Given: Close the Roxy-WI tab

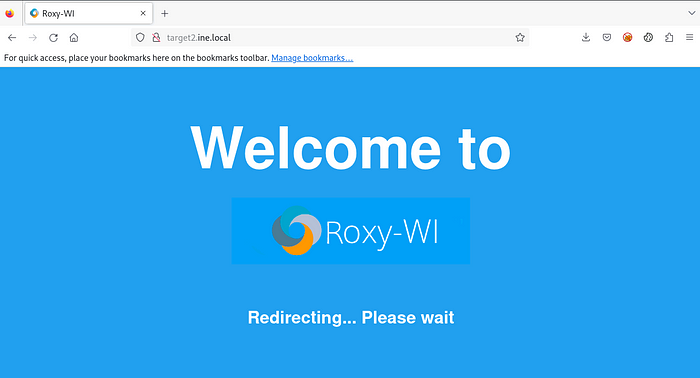Looking at the screenshot, I should point(143,13).
